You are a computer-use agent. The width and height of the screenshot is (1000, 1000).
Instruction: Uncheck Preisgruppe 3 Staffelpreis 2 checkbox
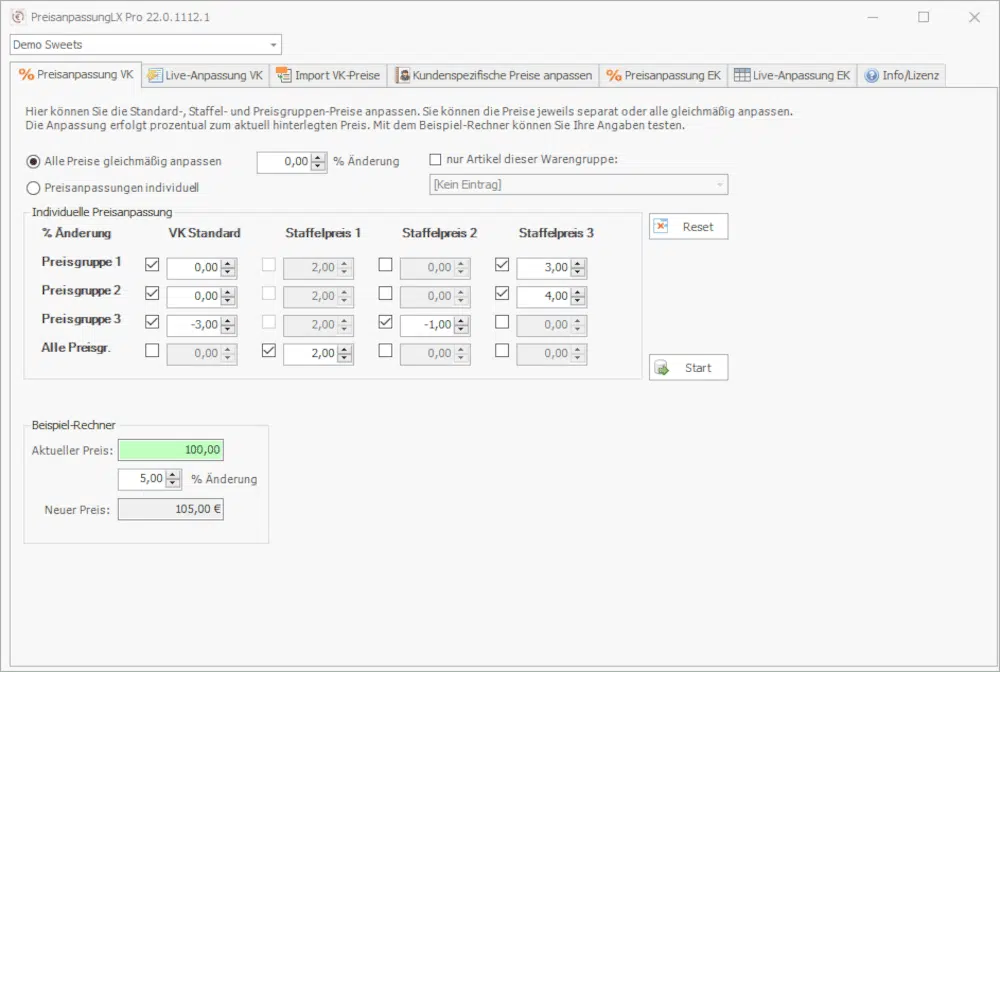[x=385, y=322]
